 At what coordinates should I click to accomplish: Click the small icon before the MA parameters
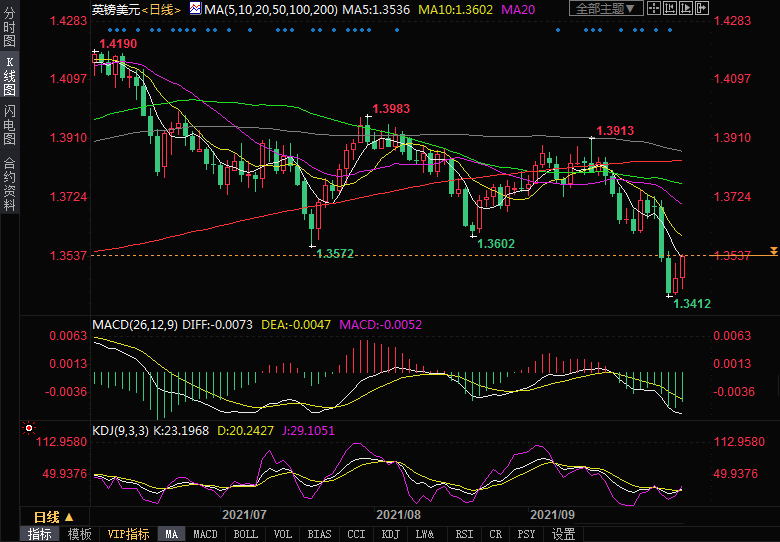(195, 9)
